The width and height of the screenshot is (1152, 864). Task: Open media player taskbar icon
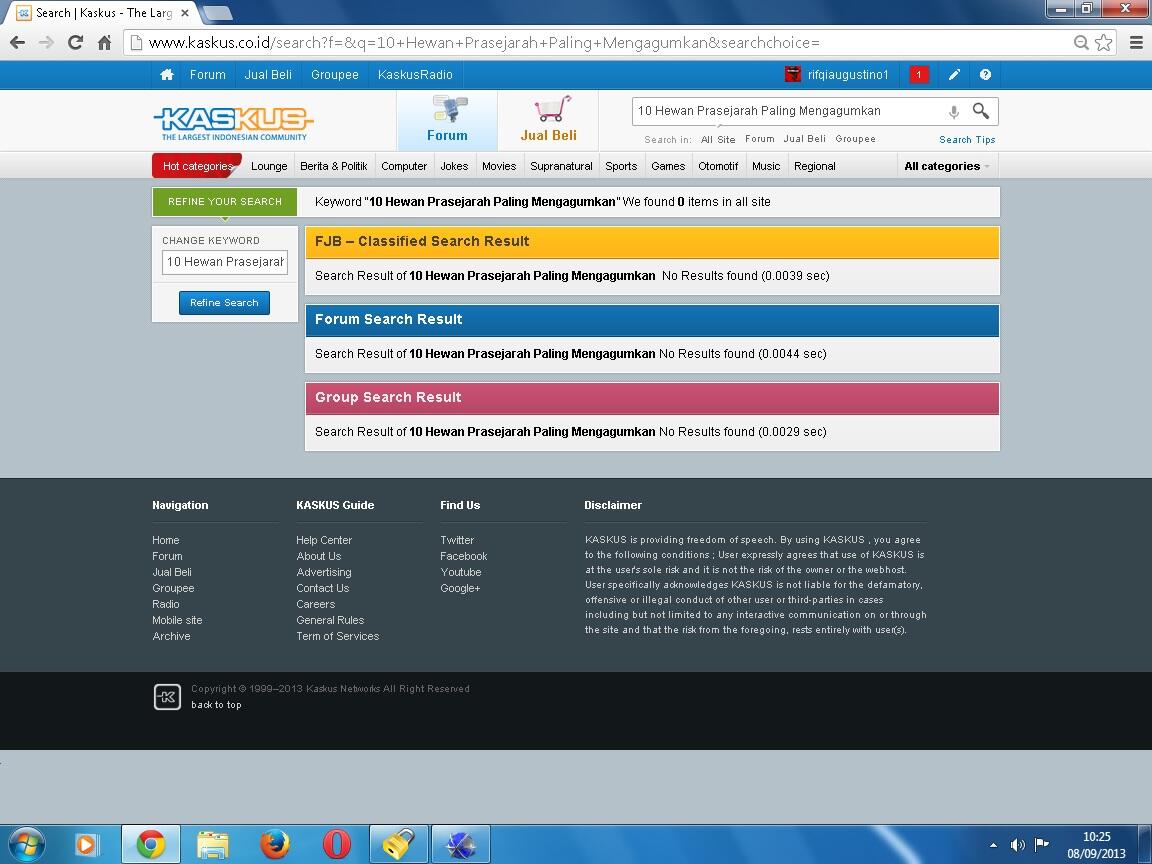coord(87,845)
